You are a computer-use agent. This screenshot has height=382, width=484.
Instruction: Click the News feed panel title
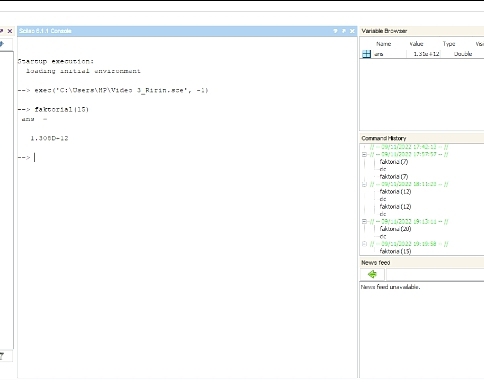coord(375,263)
